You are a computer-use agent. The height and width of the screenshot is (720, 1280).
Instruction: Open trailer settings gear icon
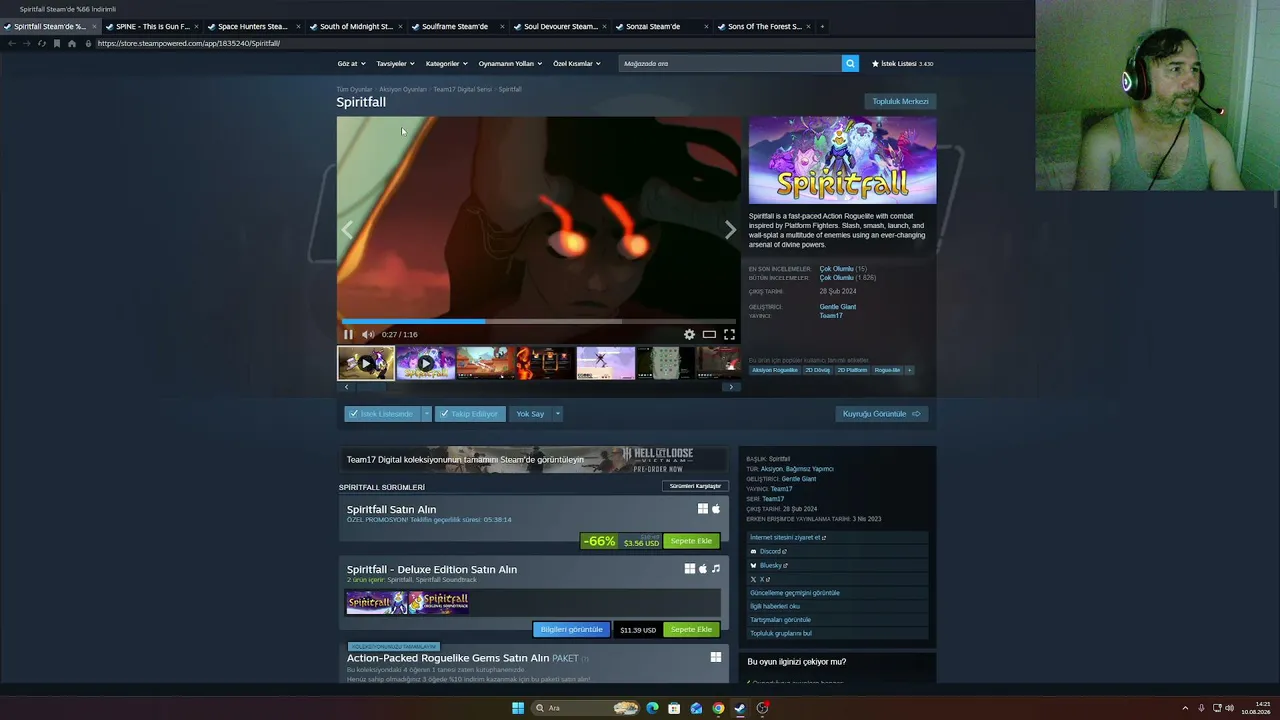[x=689, y=334]
